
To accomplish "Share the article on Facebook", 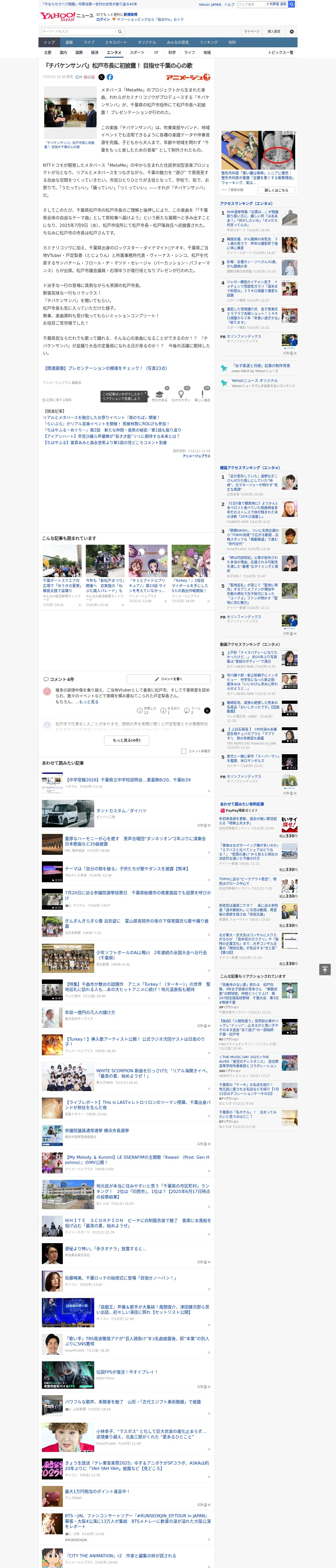I will 110,77.
